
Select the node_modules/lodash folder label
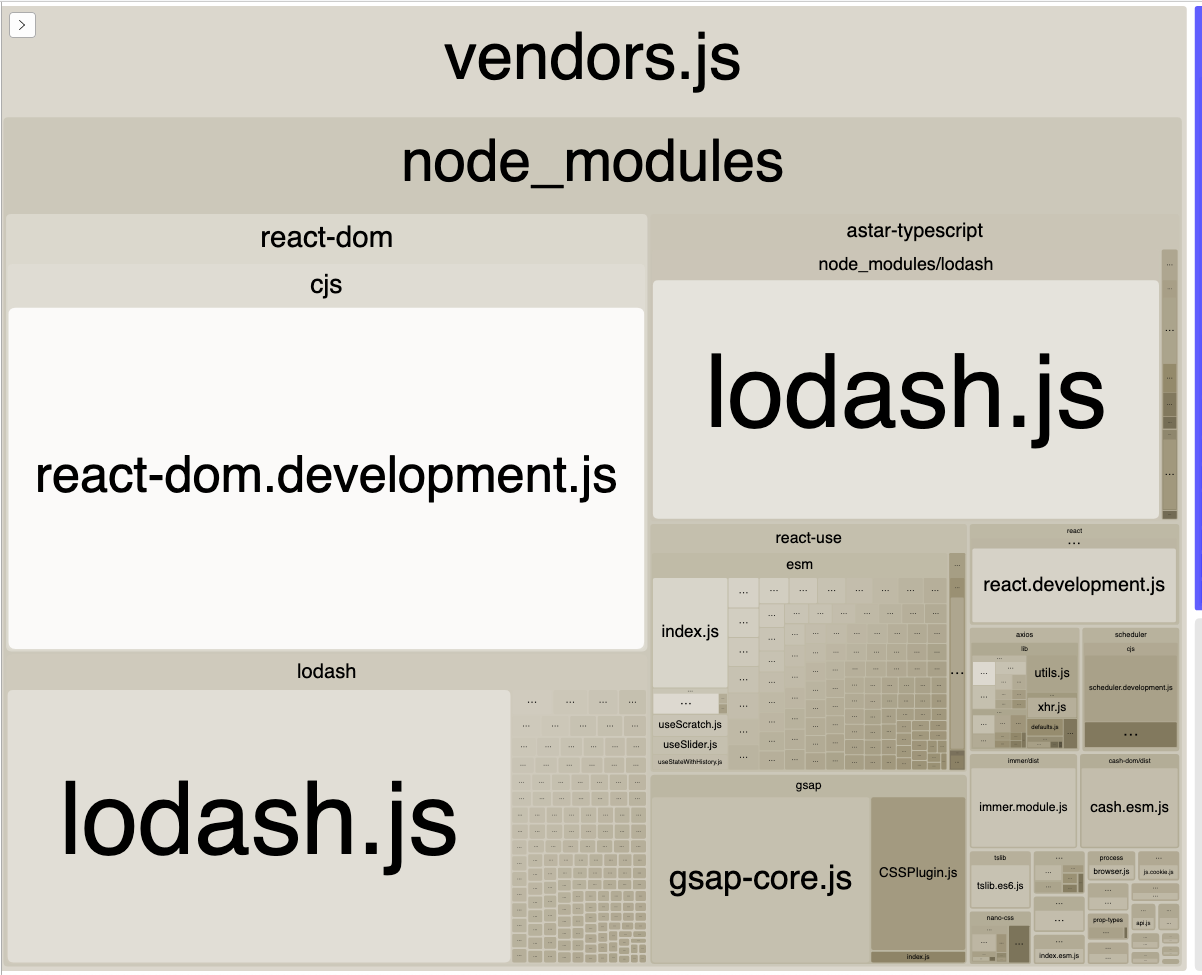point(905,264)
